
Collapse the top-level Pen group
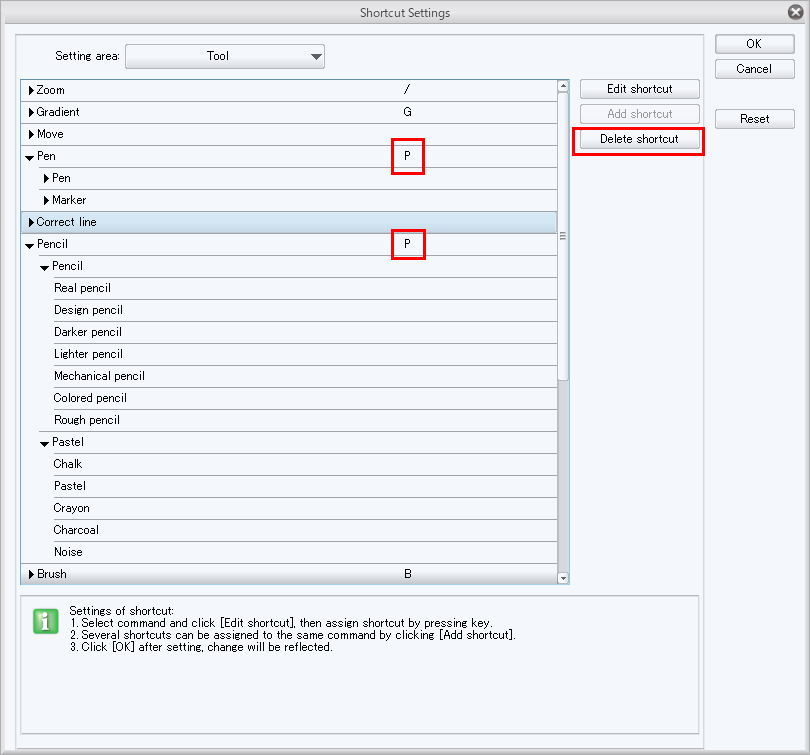click(30, 157)
